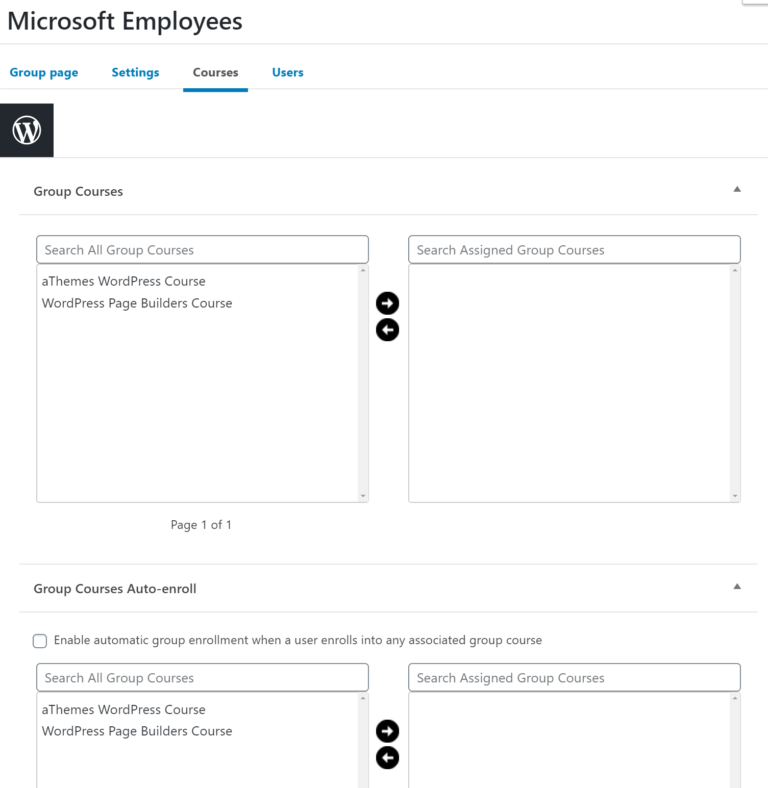Select the Courses tab
Image resolution: width=768 pixels, height=788 pixels.
click(215, 72)
